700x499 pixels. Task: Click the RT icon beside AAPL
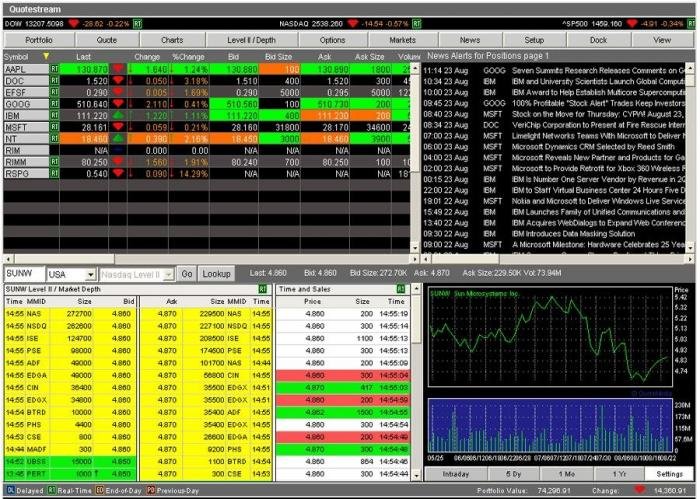[54, 69]
